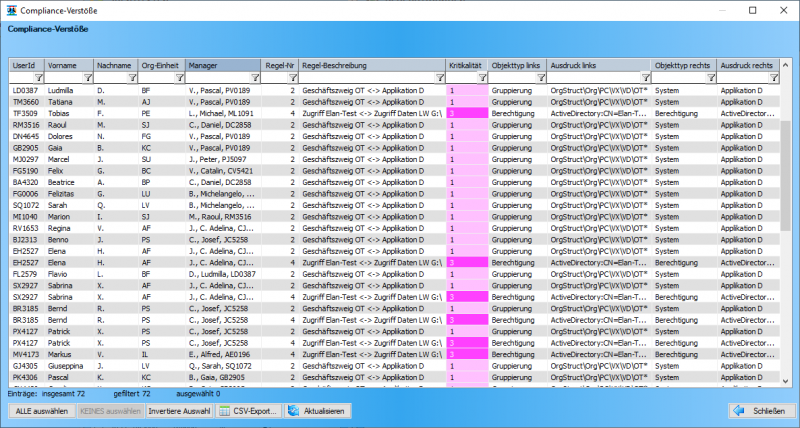Screen dimensions: 800x428
Task: Click the Vorname filter input field
Action: [64, 78]
